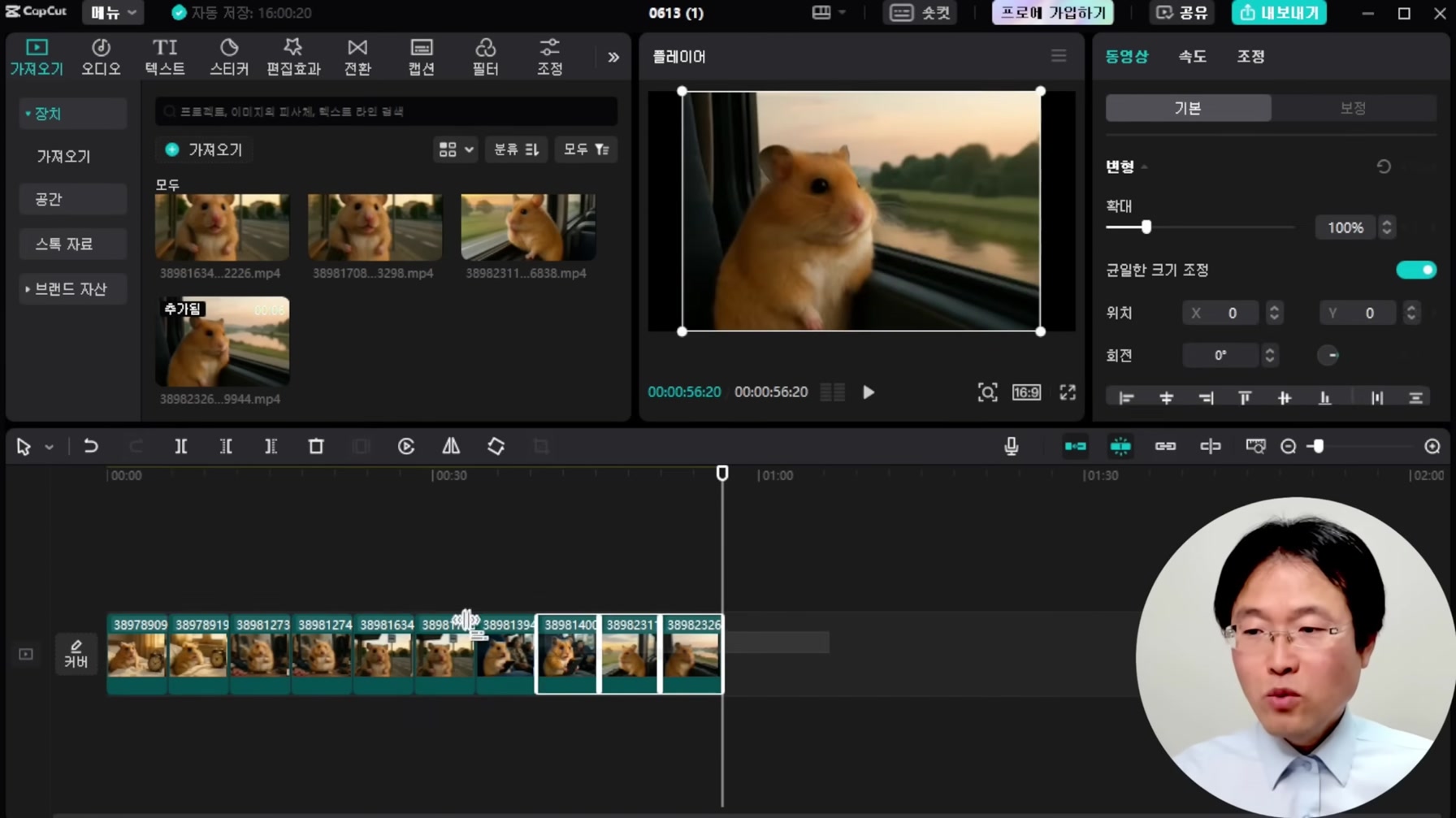This screenshot has width=1456, height=818.
Task: Click the microphone record icon
Action: 1011,446
